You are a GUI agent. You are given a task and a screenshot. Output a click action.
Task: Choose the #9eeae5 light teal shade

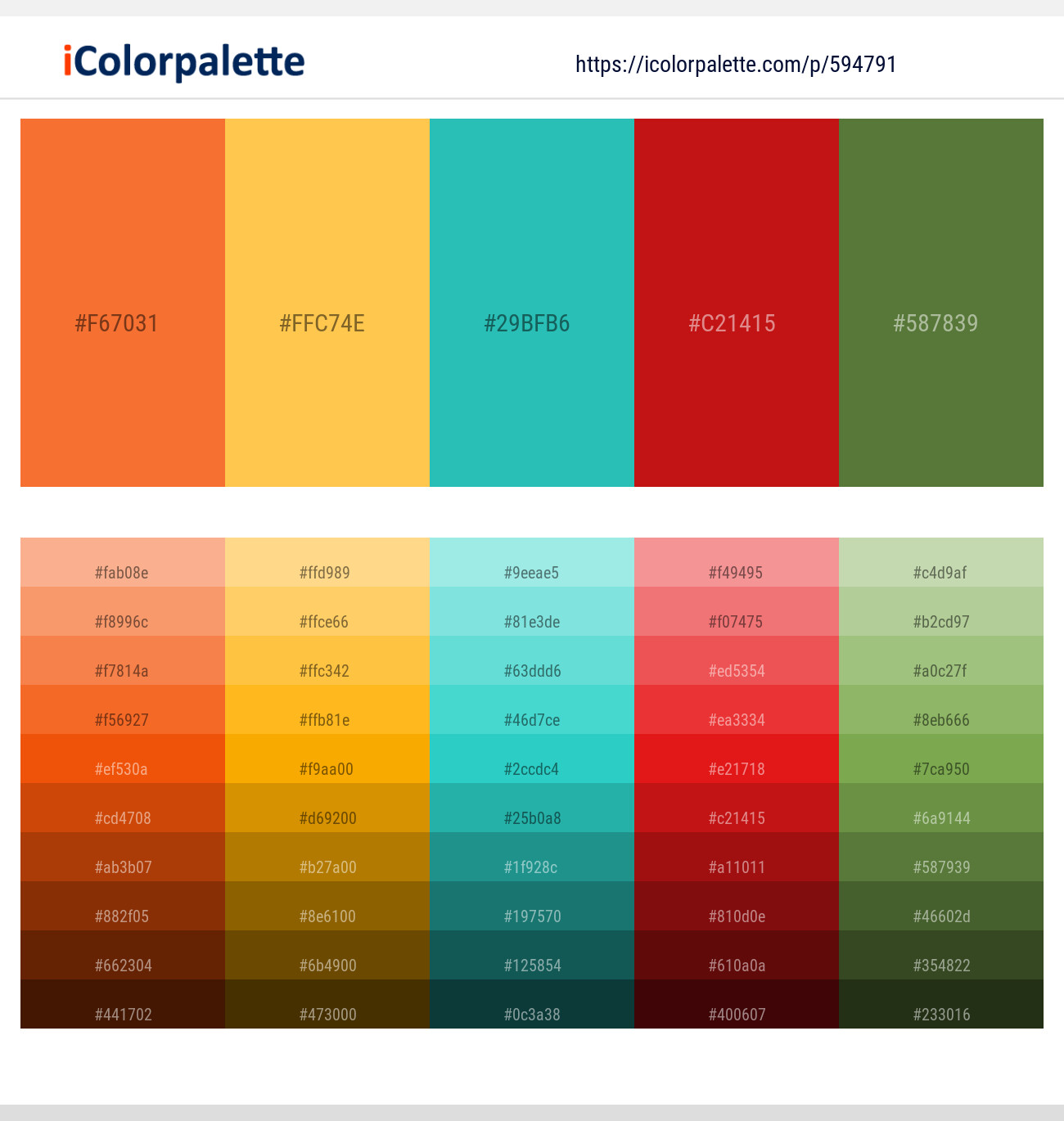tap(532, 563)
